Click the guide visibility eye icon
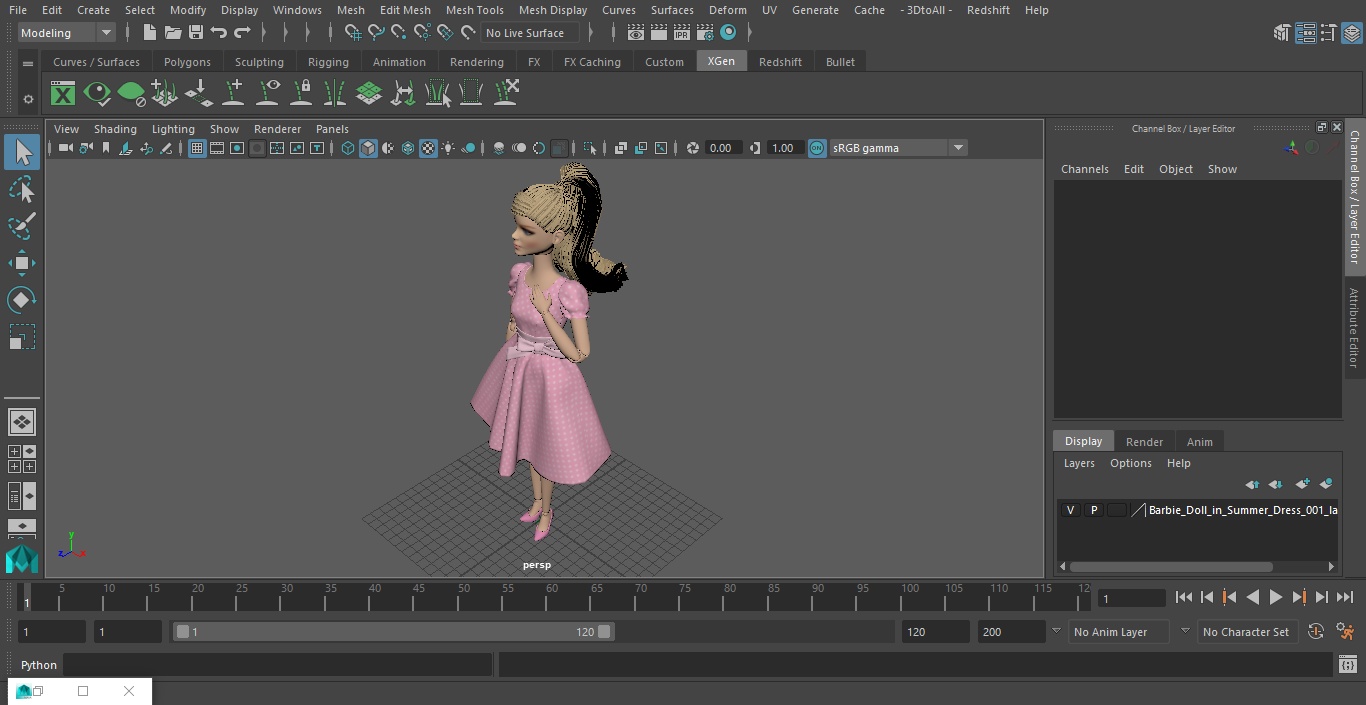Viewport: 1366px width, 705px height. 268,93
